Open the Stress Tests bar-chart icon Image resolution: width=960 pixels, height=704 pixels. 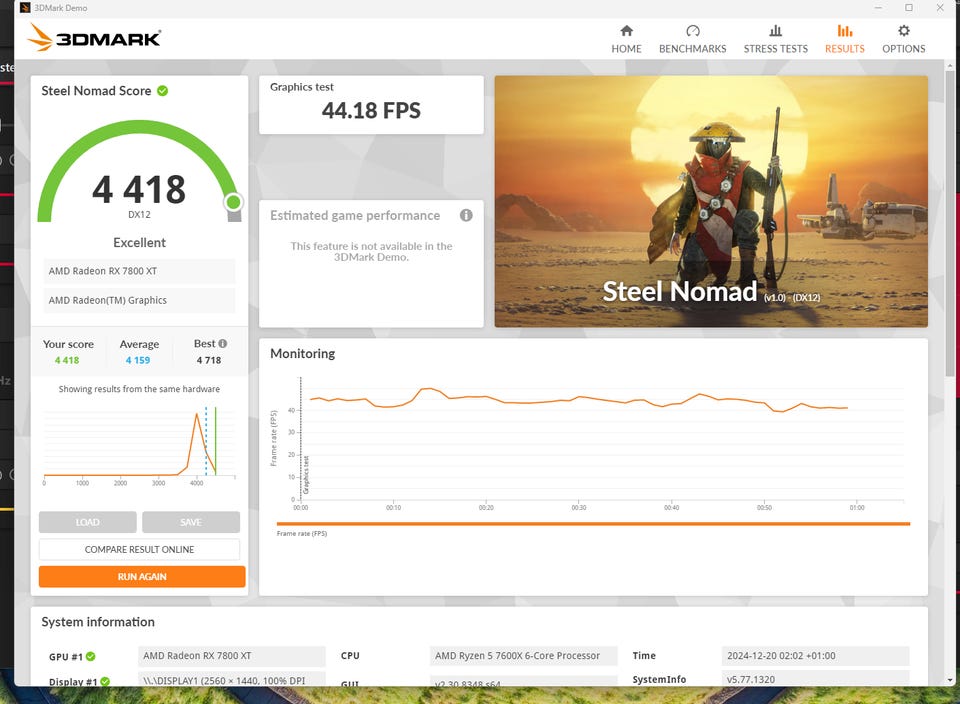tap(775, 31)
